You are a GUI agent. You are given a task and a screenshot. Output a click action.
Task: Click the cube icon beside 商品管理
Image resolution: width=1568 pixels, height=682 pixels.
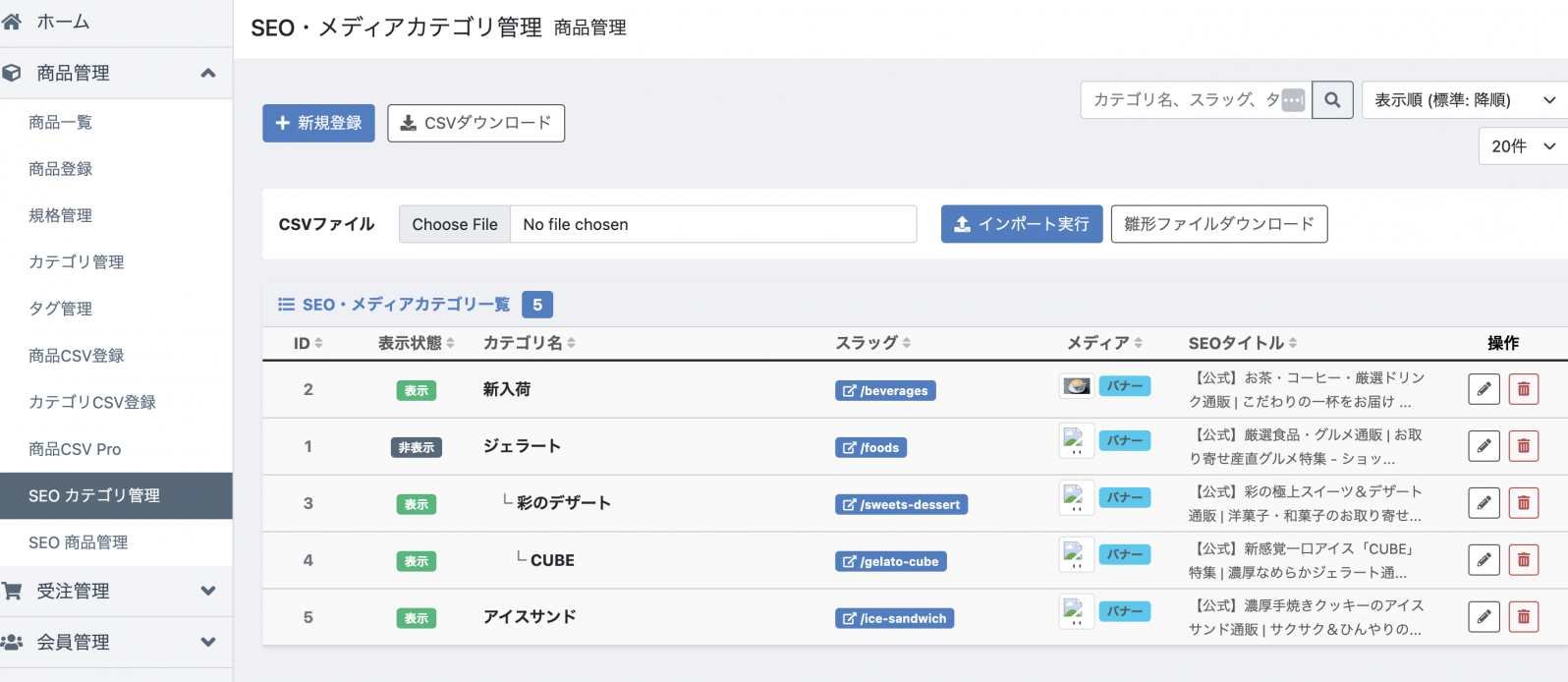pos(12,73)
